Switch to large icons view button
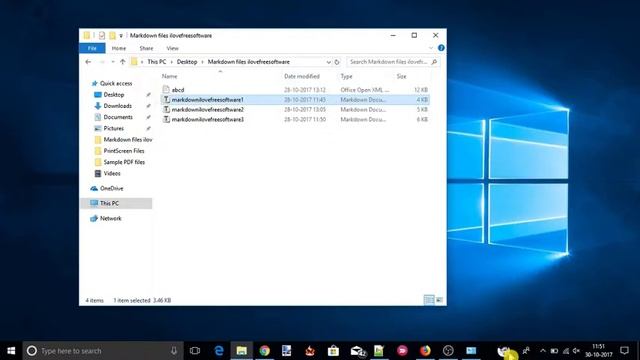 pos(439,300)
